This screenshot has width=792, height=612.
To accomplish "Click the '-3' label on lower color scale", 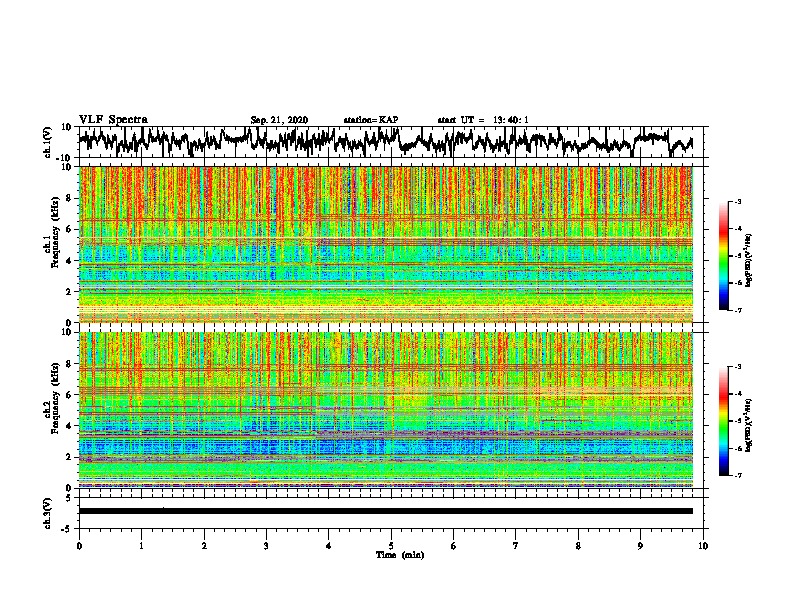I will tap(737, 367).
